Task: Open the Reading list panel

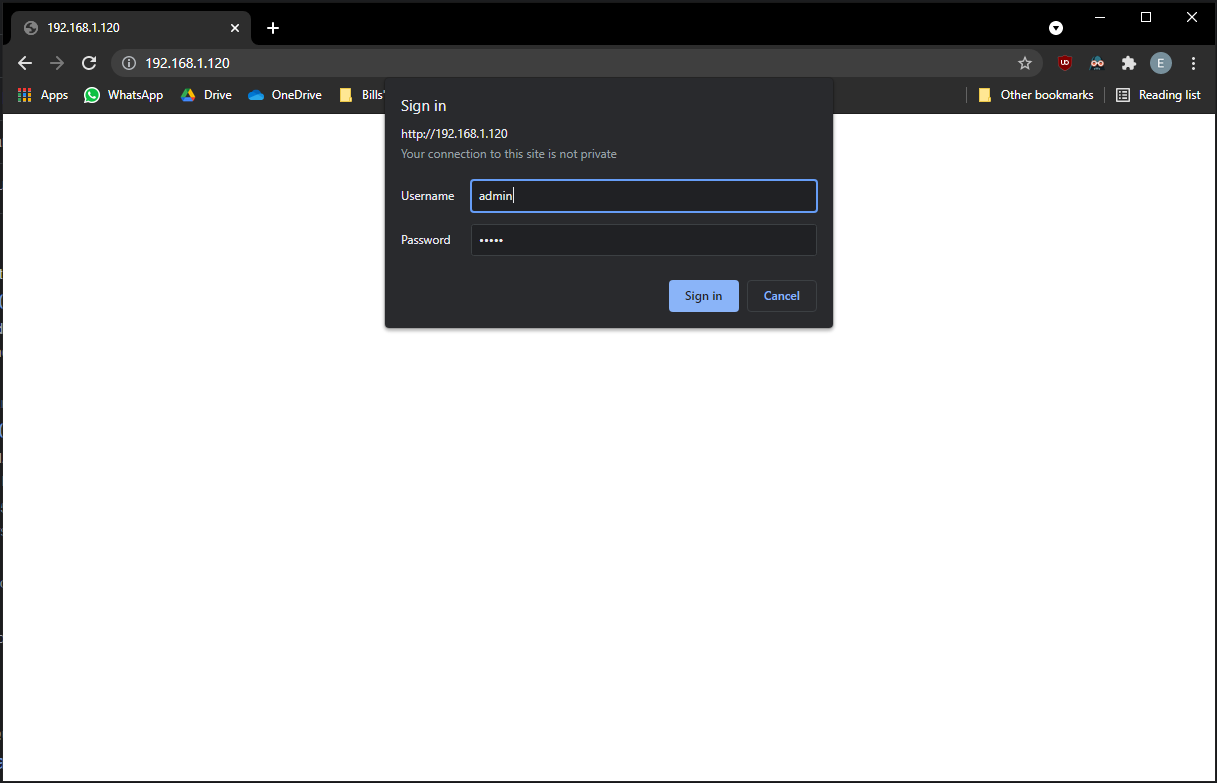Action: 1158,95
